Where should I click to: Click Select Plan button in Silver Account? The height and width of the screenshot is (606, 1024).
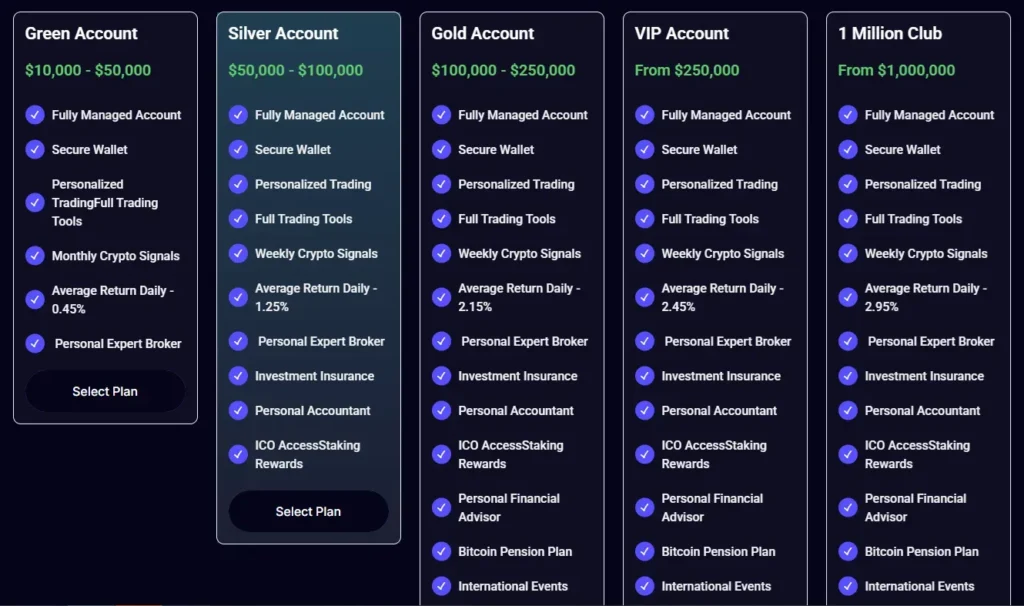coord(308,511)
